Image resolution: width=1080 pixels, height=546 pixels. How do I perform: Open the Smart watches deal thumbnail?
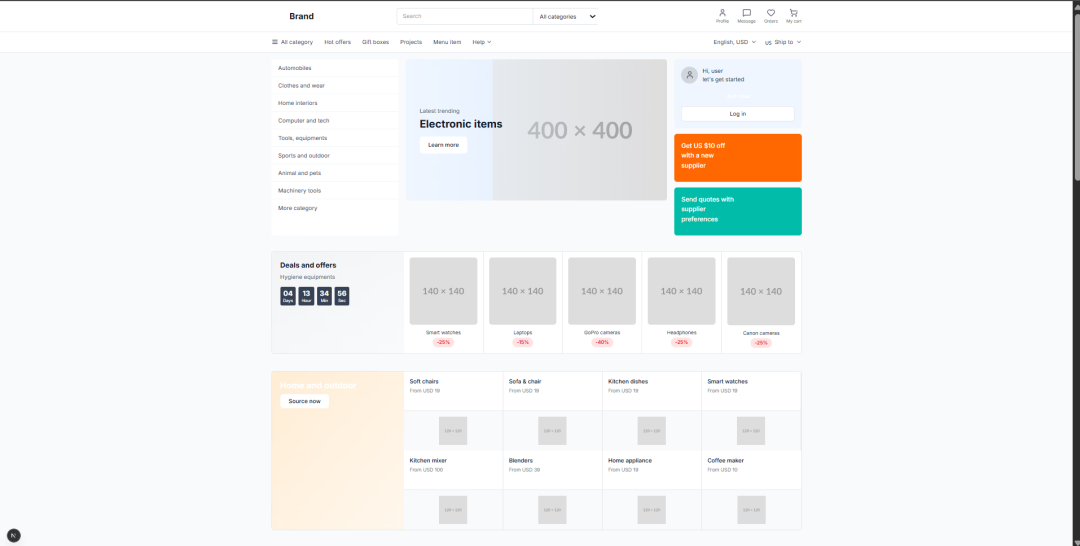click(443, 291)
